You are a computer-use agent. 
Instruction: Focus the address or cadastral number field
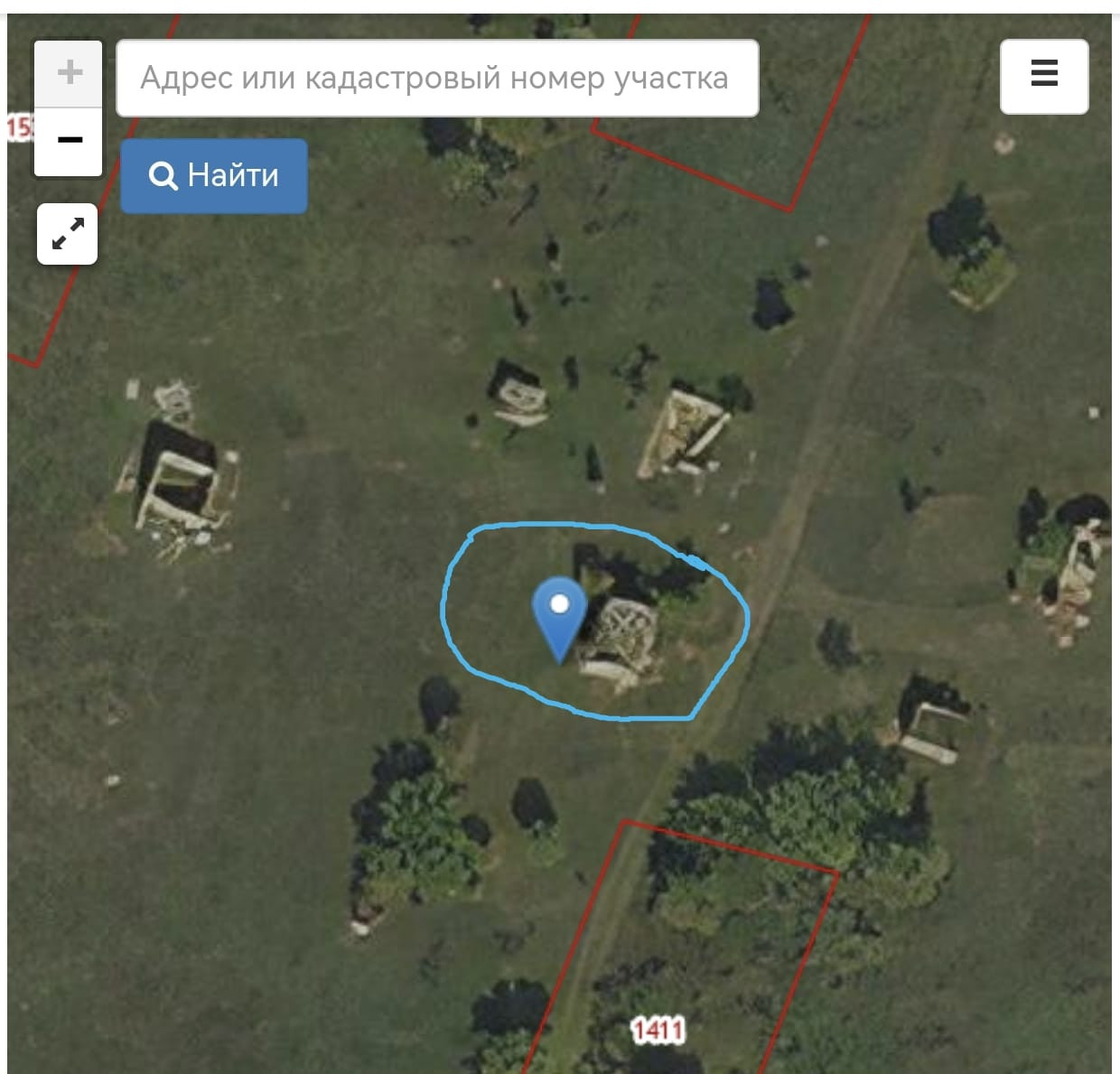pos(437,79)
